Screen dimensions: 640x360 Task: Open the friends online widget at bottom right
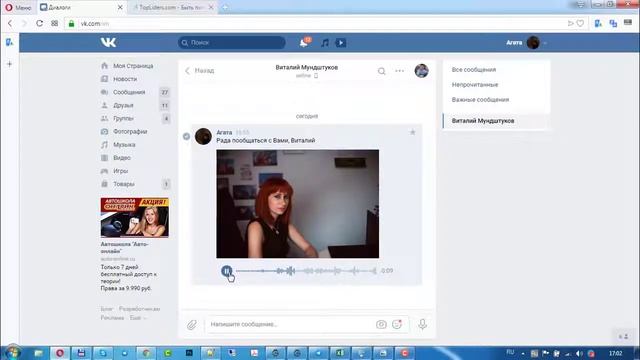click(623, 336)
